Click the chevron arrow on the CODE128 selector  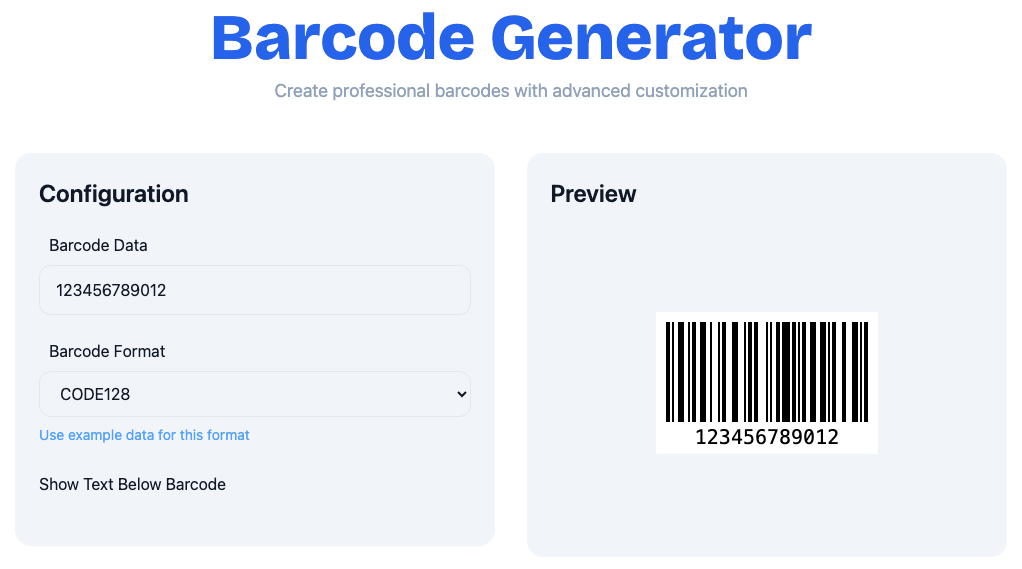click(461, 394)
